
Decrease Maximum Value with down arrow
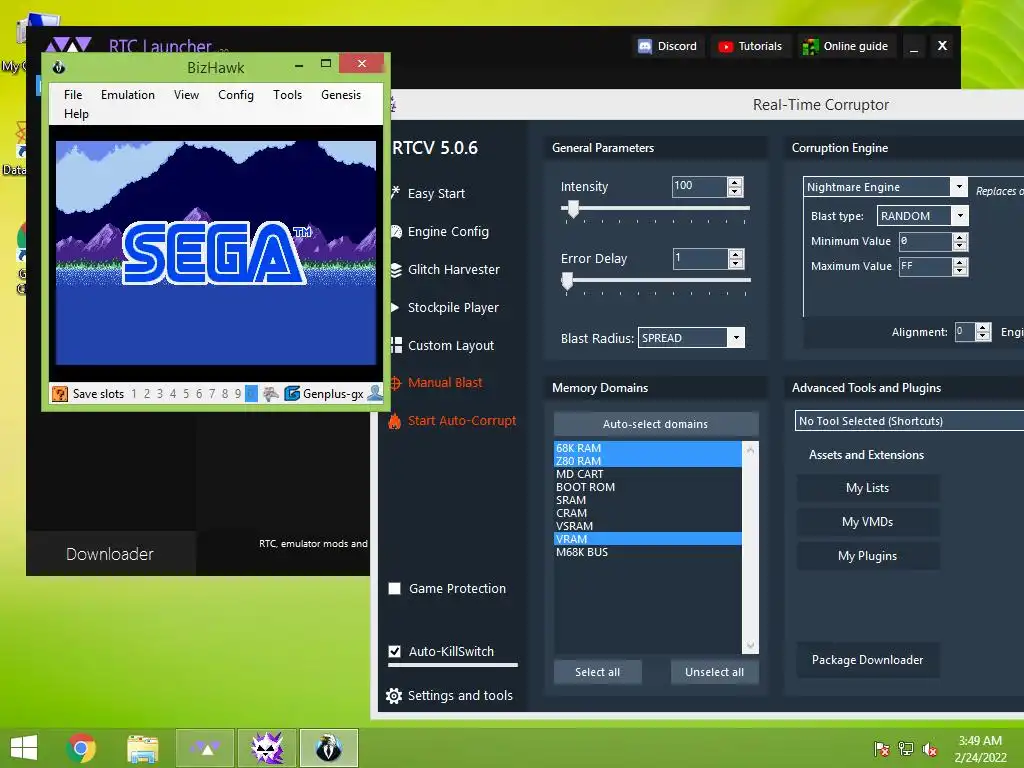[x=959, y=270]
